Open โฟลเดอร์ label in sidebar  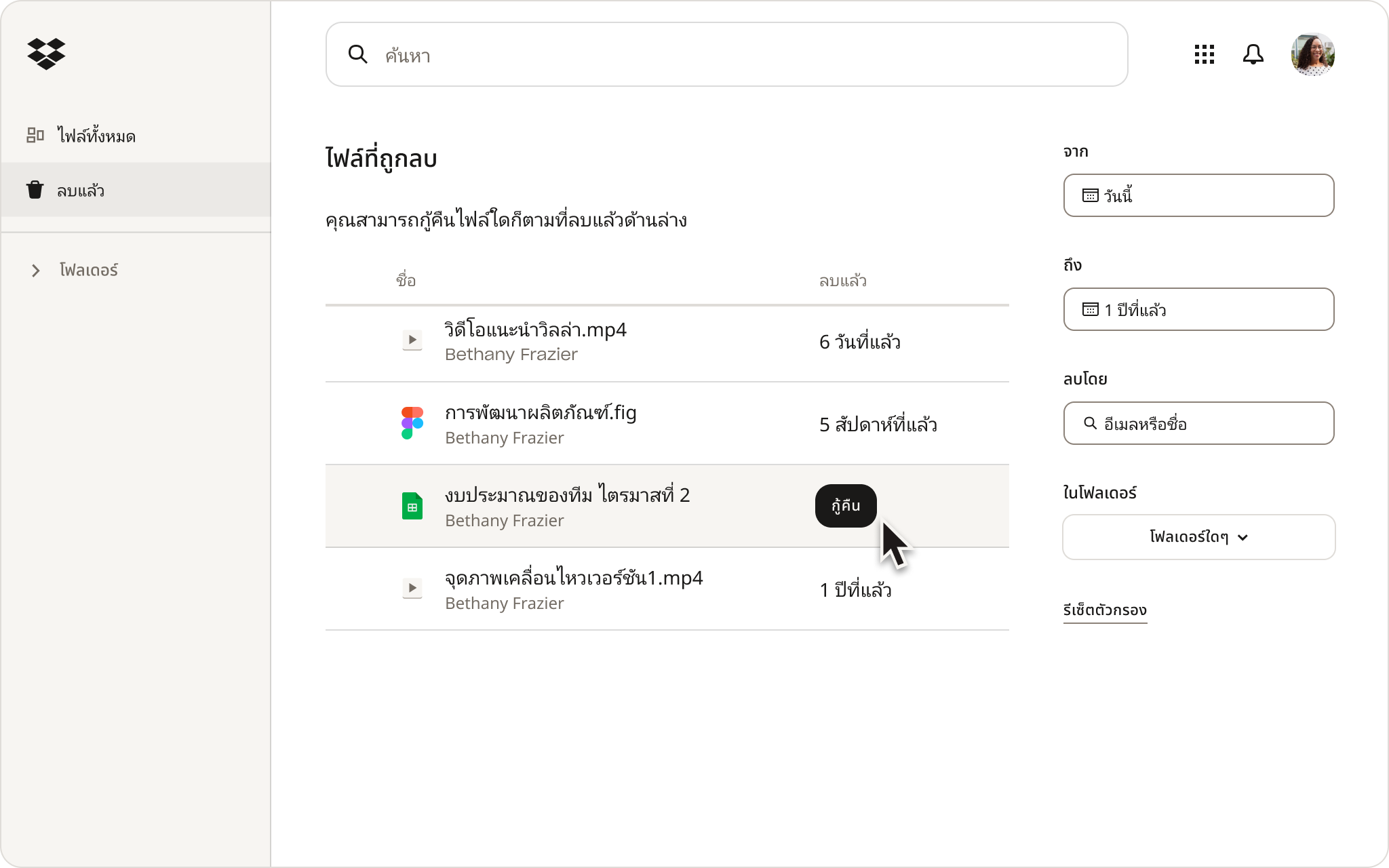[89, 270]
